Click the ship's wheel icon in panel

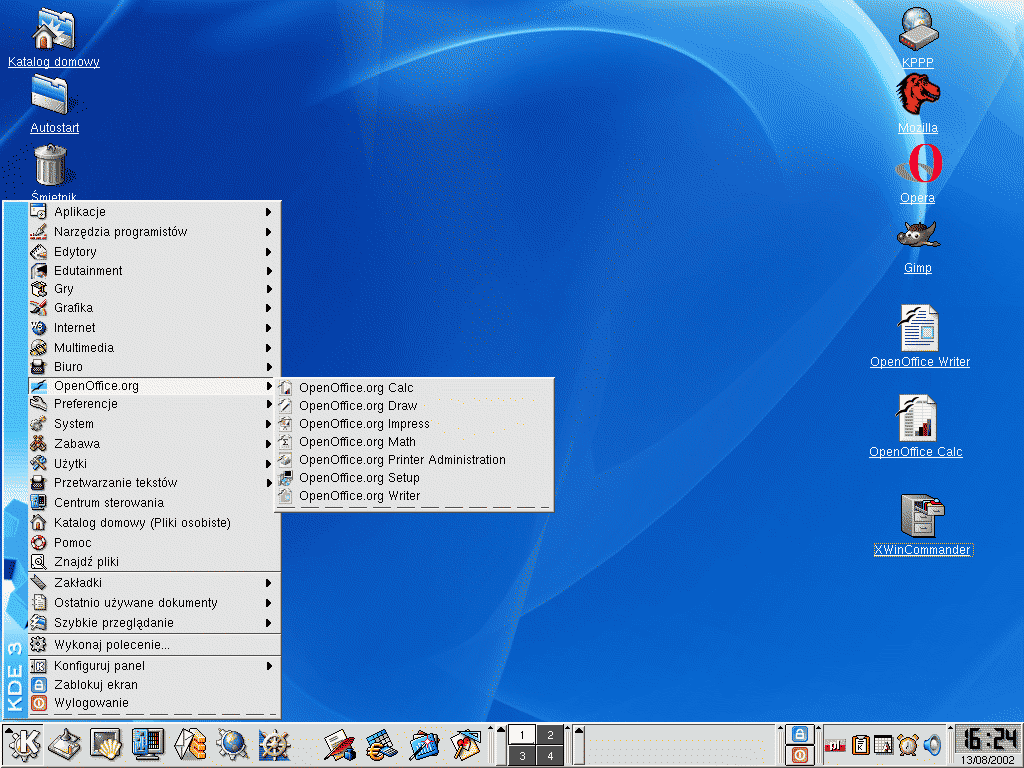[274, 744]
